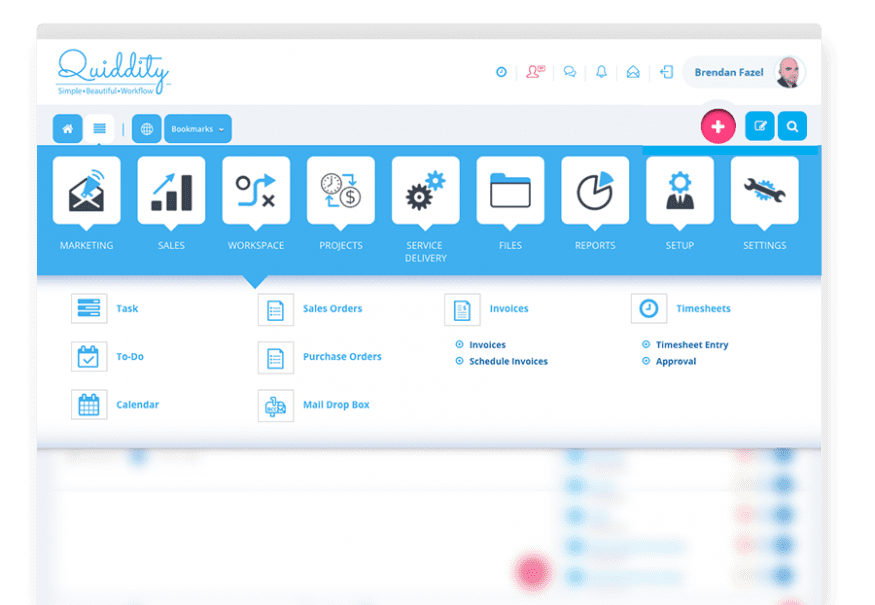
Task: Switch to the Workspace tab
Action: [256, 190]
